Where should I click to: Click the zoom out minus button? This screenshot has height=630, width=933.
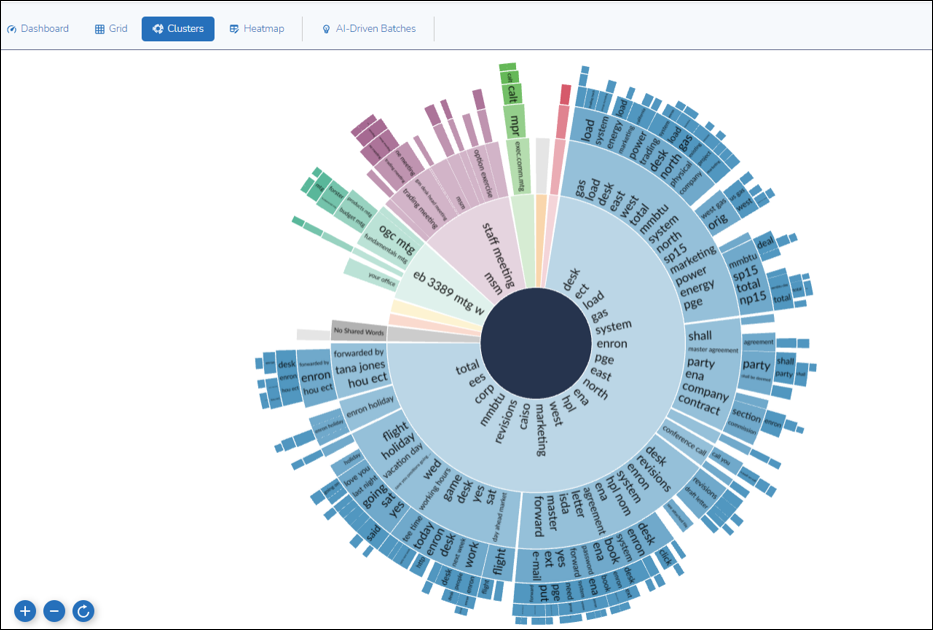(x=54, y=610)
